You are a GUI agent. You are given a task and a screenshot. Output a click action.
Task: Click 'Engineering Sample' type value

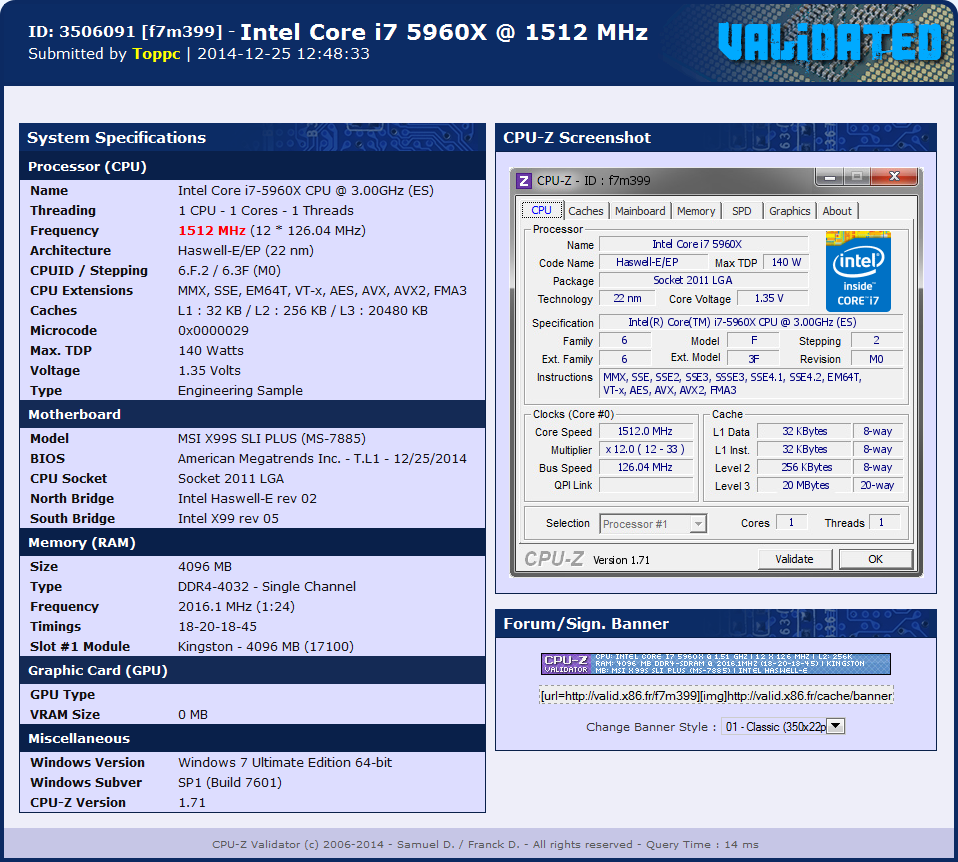coord(240,390)
